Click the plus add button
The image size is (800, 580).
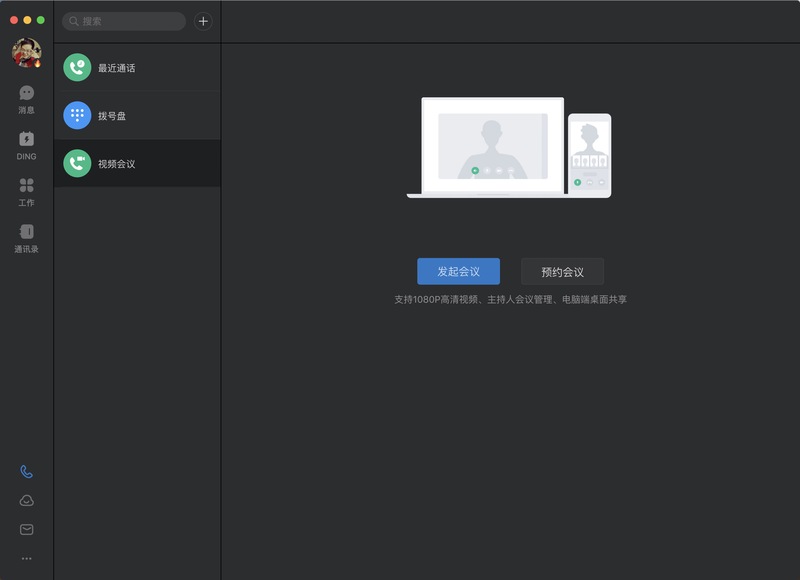(203, 21)
